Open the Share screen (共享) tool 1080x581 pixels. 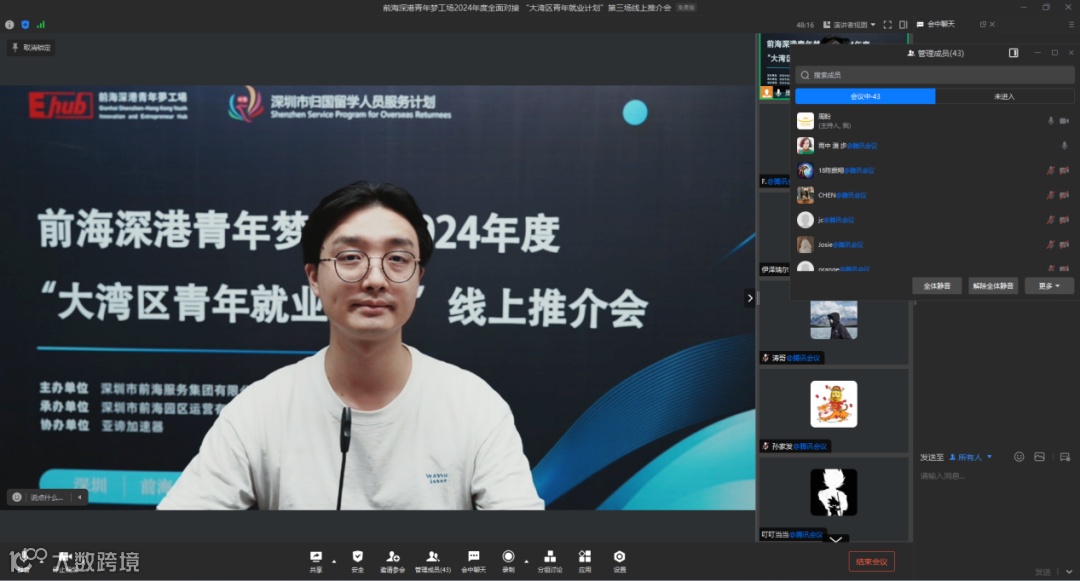pos(315,561)
